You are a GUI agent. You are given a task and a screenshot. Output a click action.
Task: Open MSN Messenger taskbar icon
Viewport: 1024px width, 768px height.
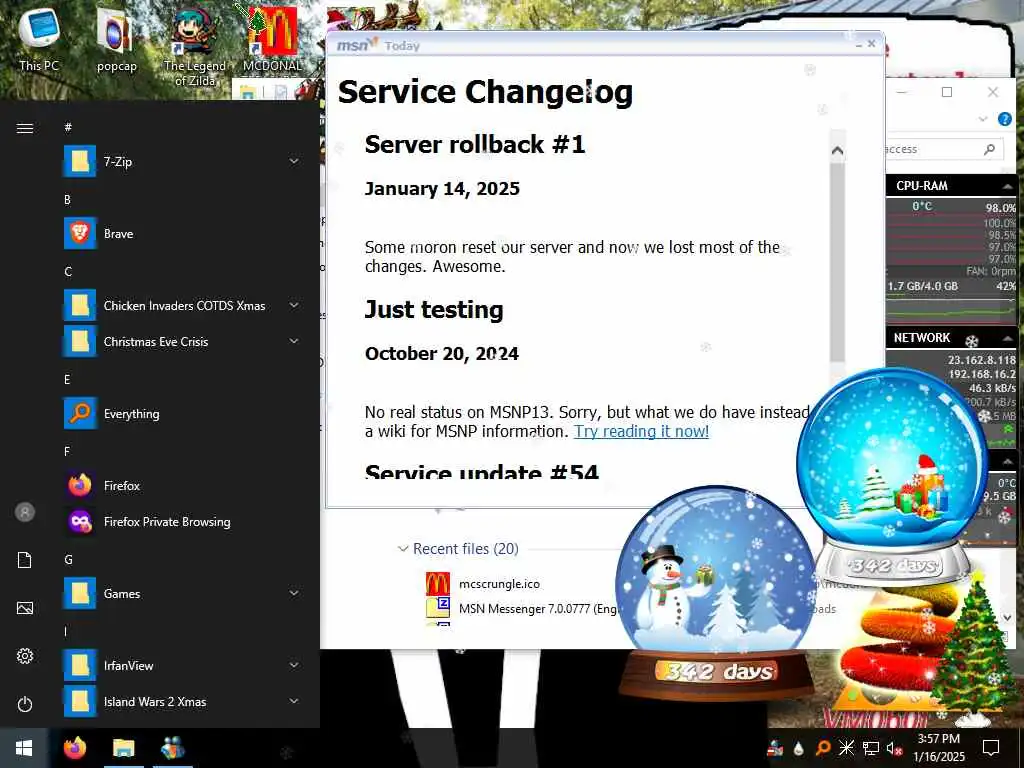pos(172,748)
